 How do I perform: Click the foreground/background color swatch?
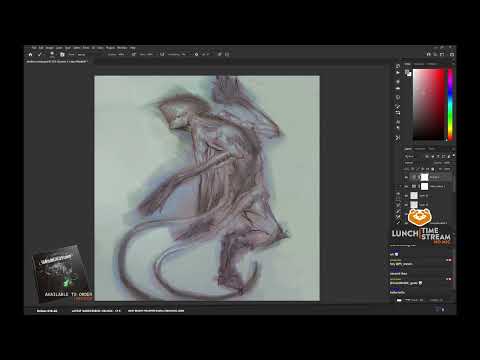point(408,73)
